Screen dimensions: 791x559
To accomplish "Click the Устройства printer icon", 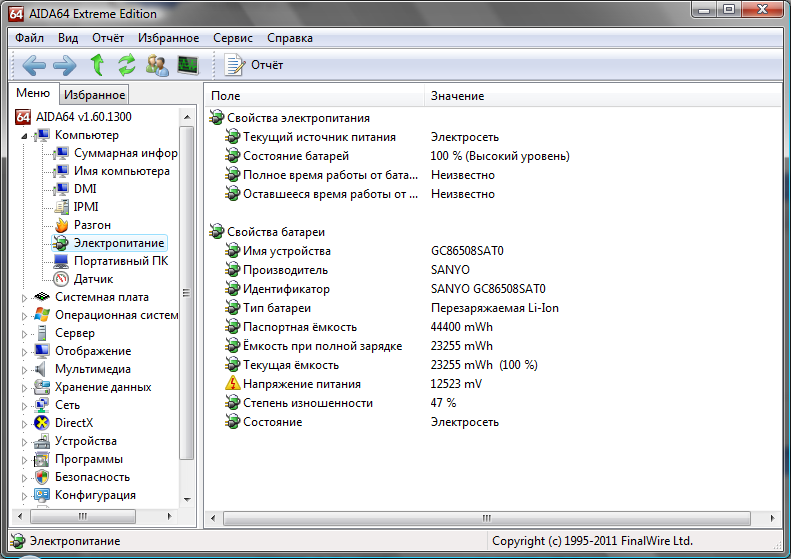I will 42,441.
